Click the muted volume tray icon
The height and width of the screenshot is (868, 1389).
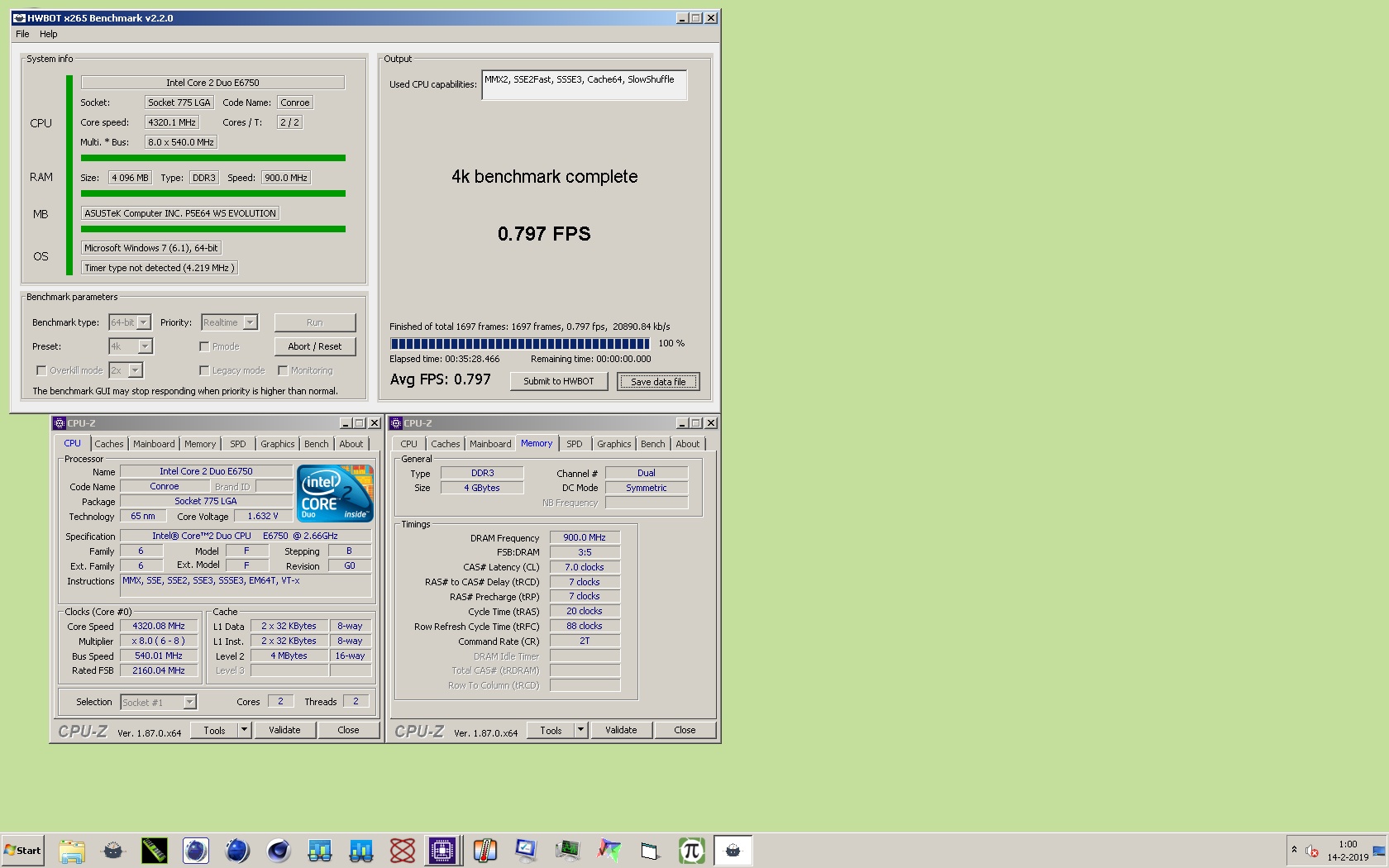pyautogui.click(x=1312, y=851)
